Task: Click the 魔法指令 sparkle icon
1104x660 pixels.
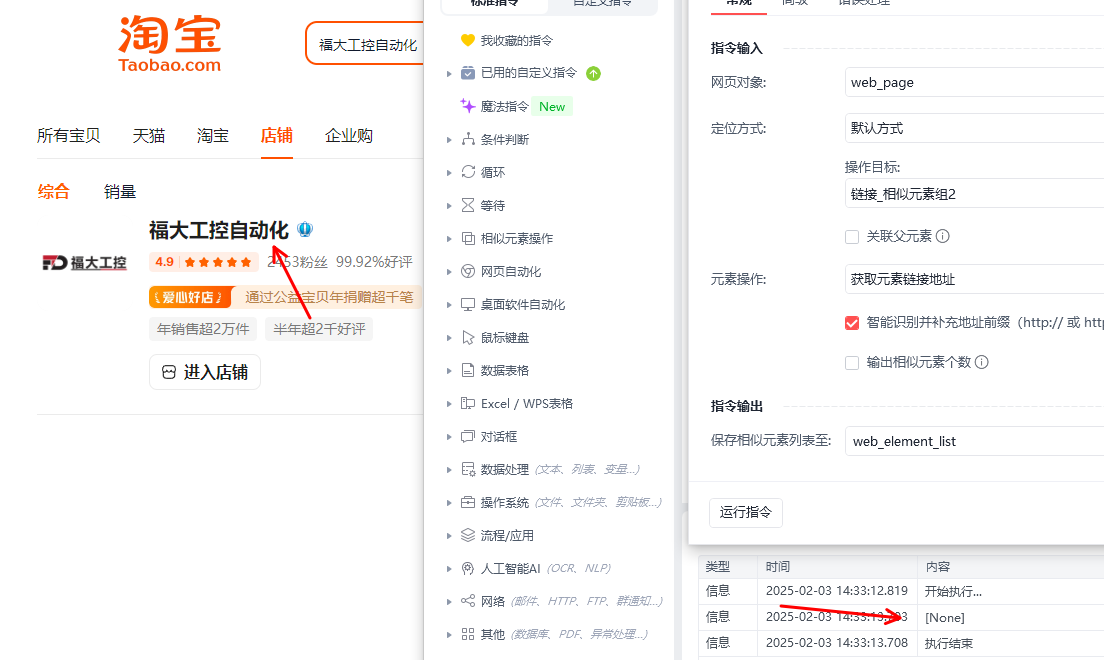Action: 468,106
